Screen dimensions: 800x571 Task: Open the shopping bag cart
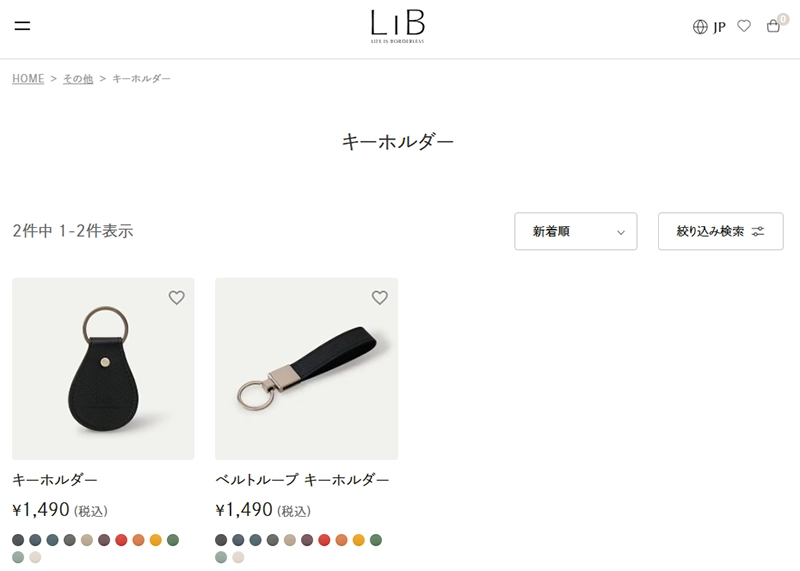click(x=774, y=26)
